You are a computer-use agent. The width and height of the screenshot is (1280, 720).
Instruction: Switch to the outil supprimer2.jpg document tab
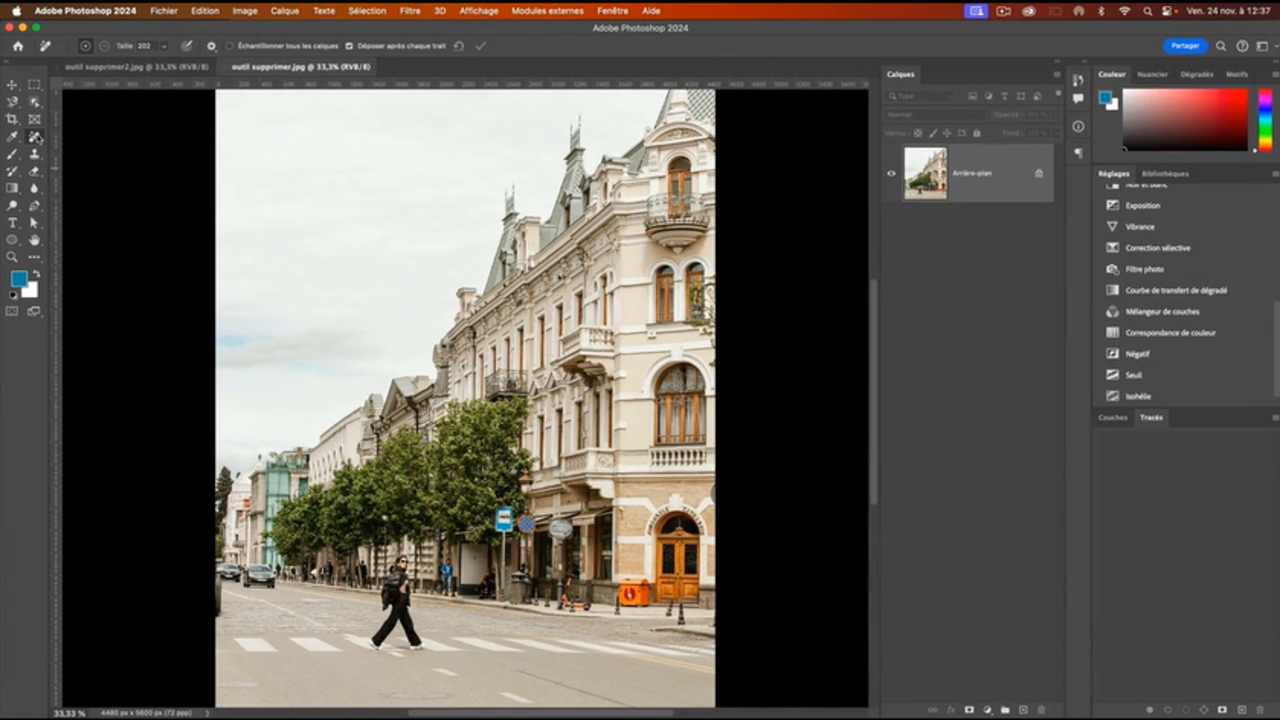click(135, 66)
